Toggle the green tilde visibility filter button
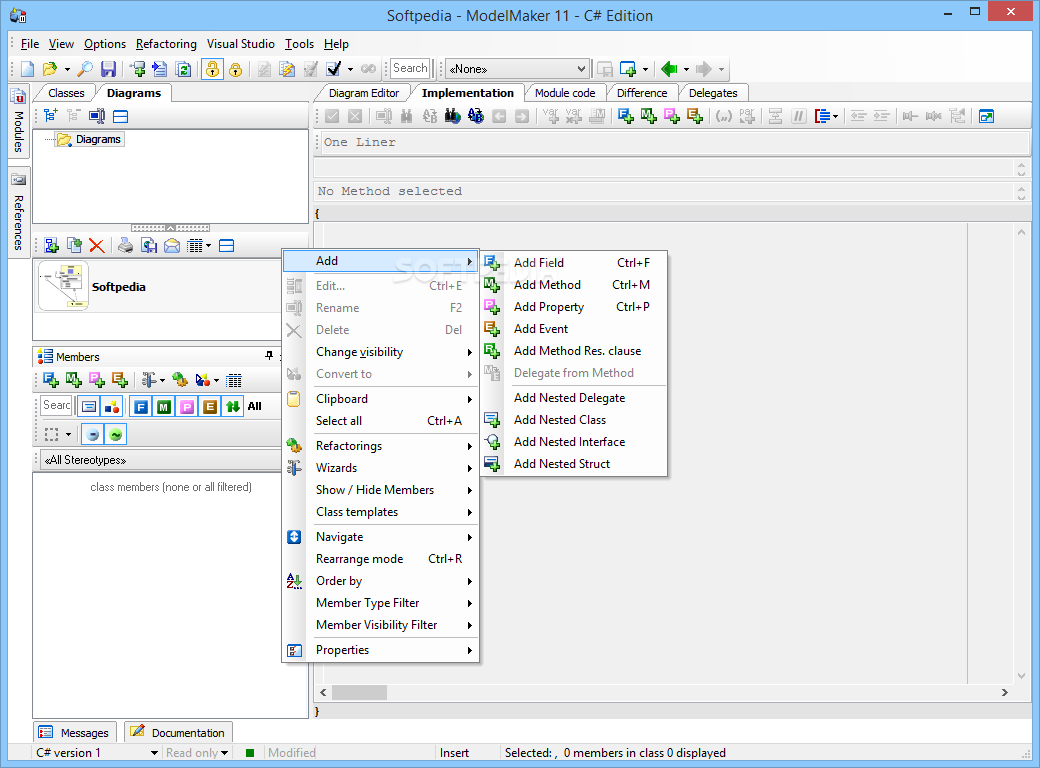The width and height of the screenshot is (1040, 768). 116,434
